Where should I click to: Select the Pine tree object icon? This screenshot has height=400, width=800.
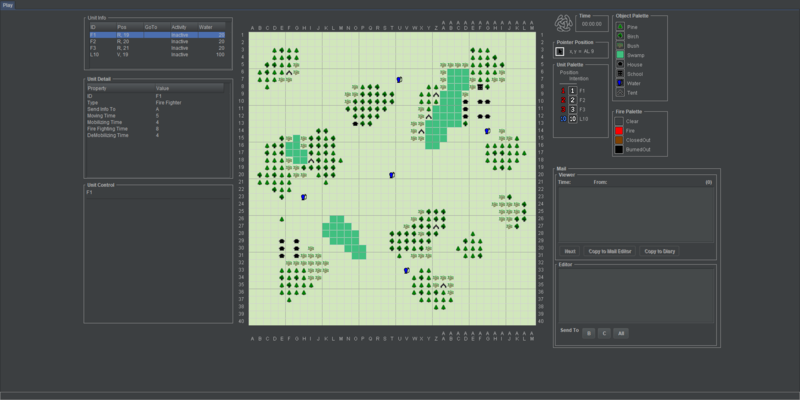620,27
